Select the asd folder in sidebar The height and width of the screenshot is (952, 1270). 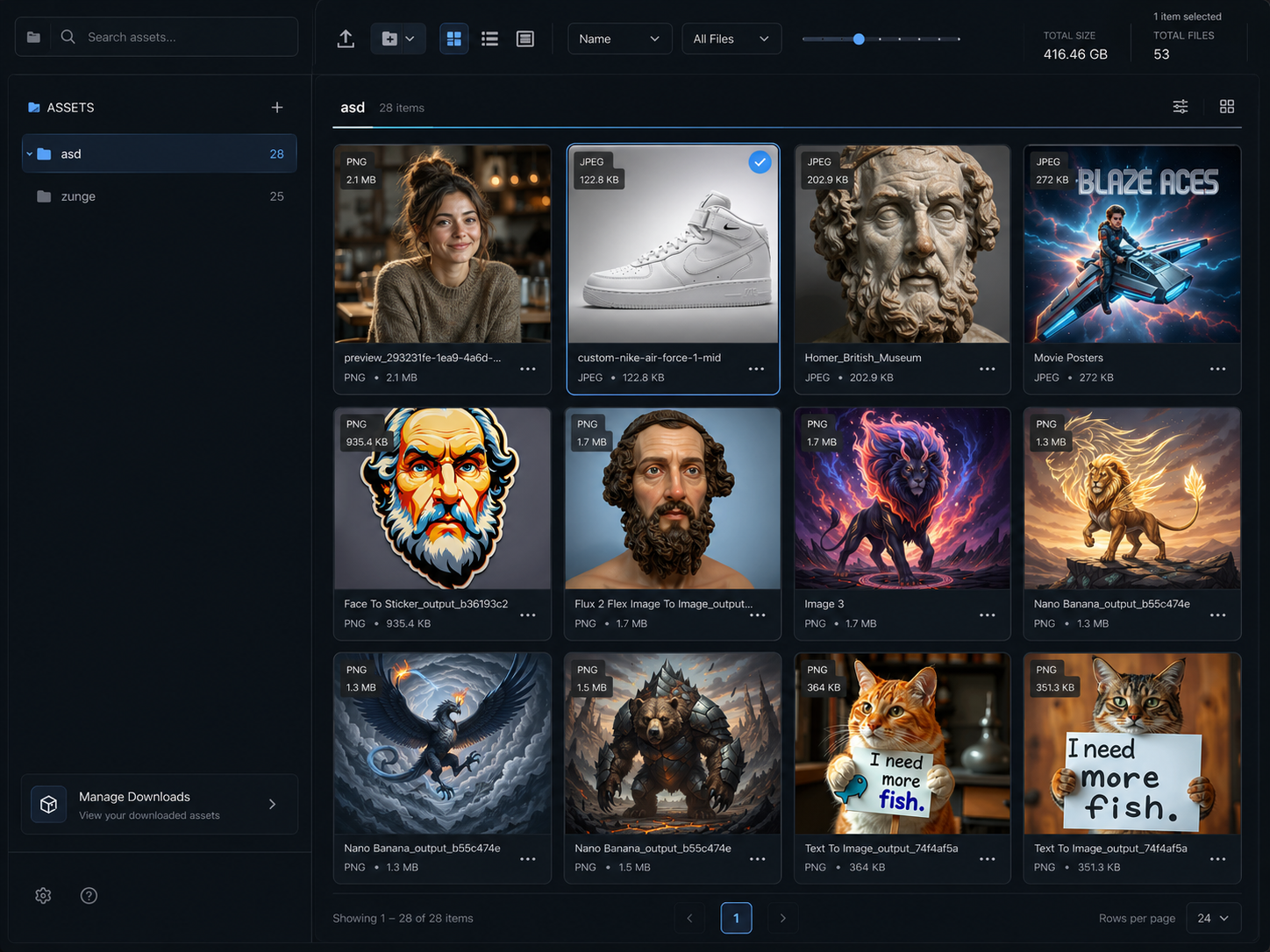(x=159, y=153)
